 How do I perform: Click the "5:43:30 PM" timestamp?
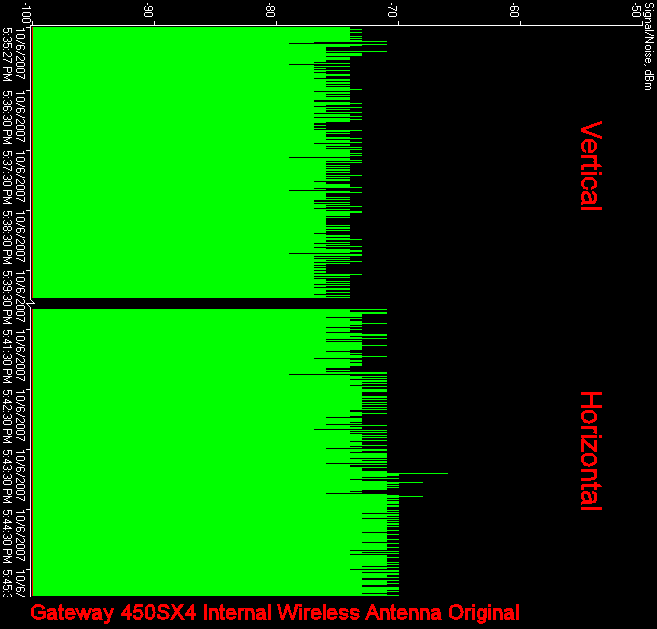click(7, 477)
